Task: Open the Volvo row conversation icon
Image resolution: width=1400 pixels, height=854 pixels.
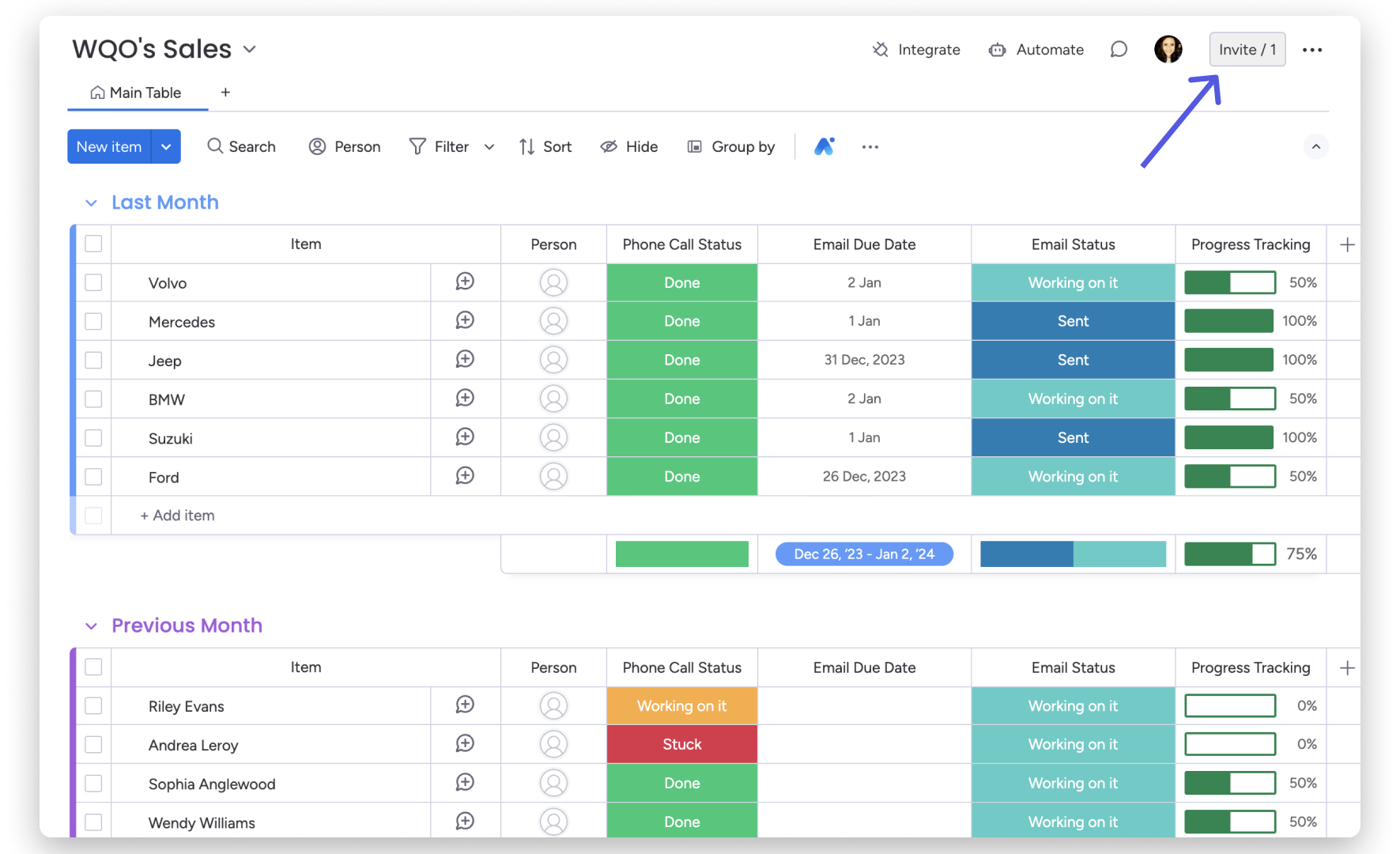Action: (x=465, y=282)
